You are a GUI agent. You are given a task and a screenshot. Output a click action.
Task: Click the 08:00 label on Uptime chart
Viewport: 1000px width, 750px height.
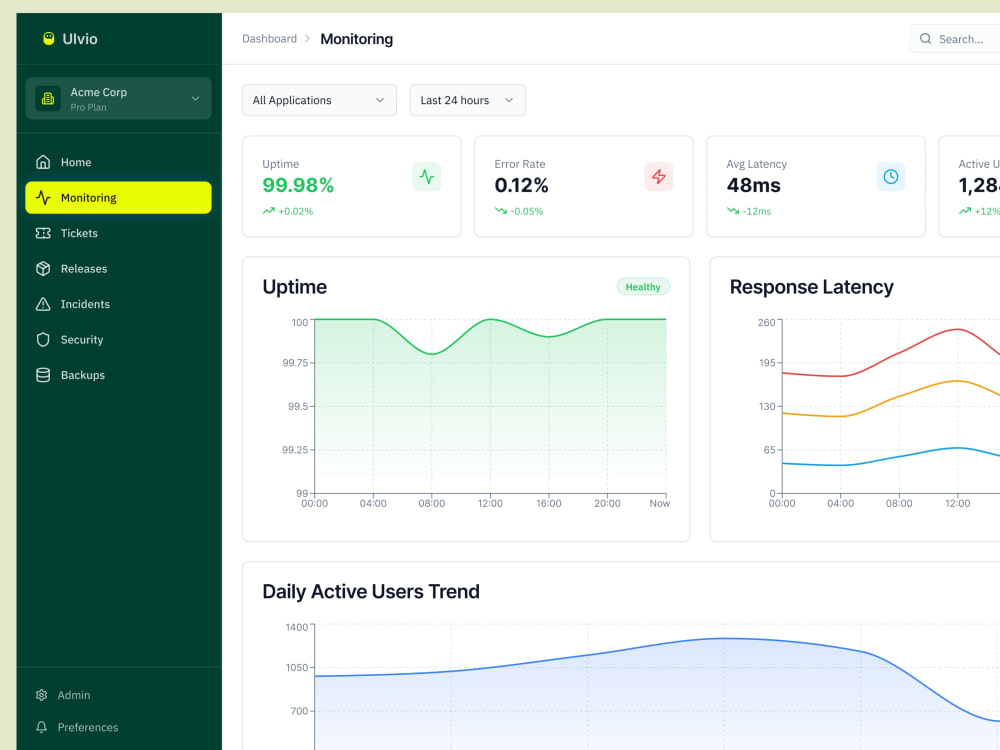432,504
